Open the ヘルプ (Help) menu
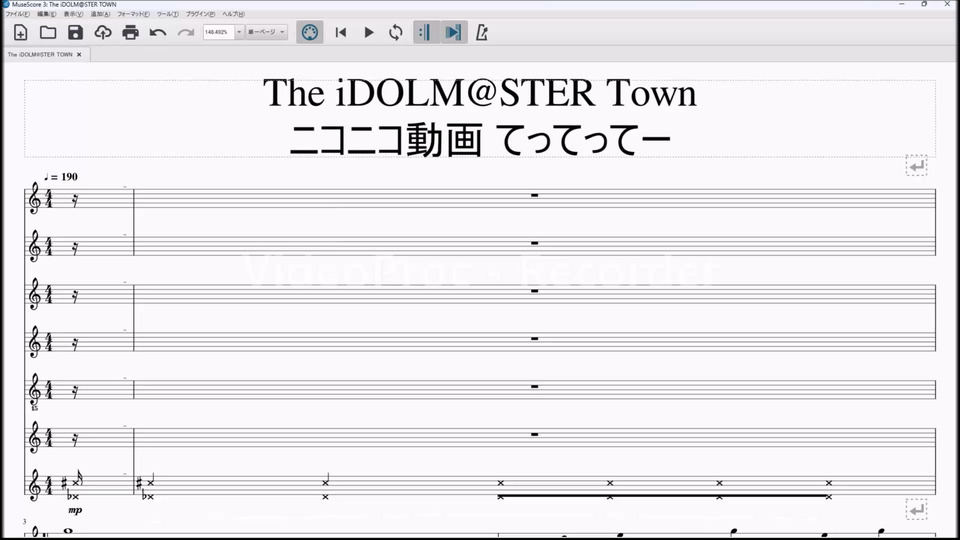This screenshot has width=960, height=540. [233, 14]
